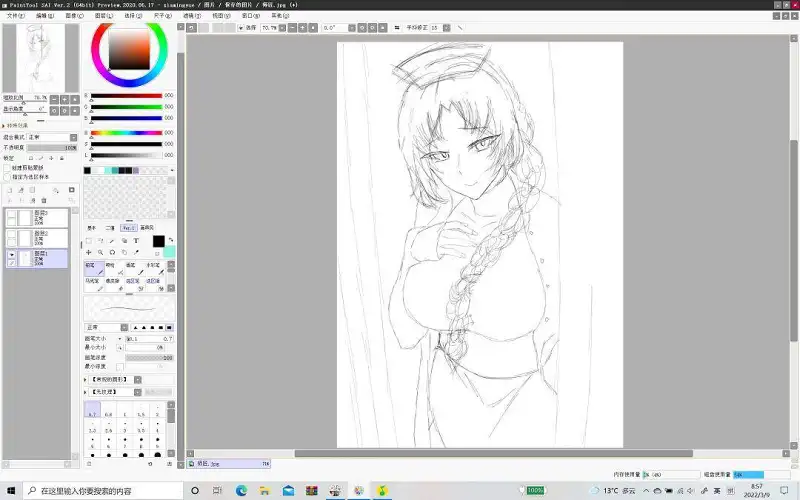This screenshot has height=500, width=800.
Task: Pick the Text tool icon
Action: click(136, 241)
